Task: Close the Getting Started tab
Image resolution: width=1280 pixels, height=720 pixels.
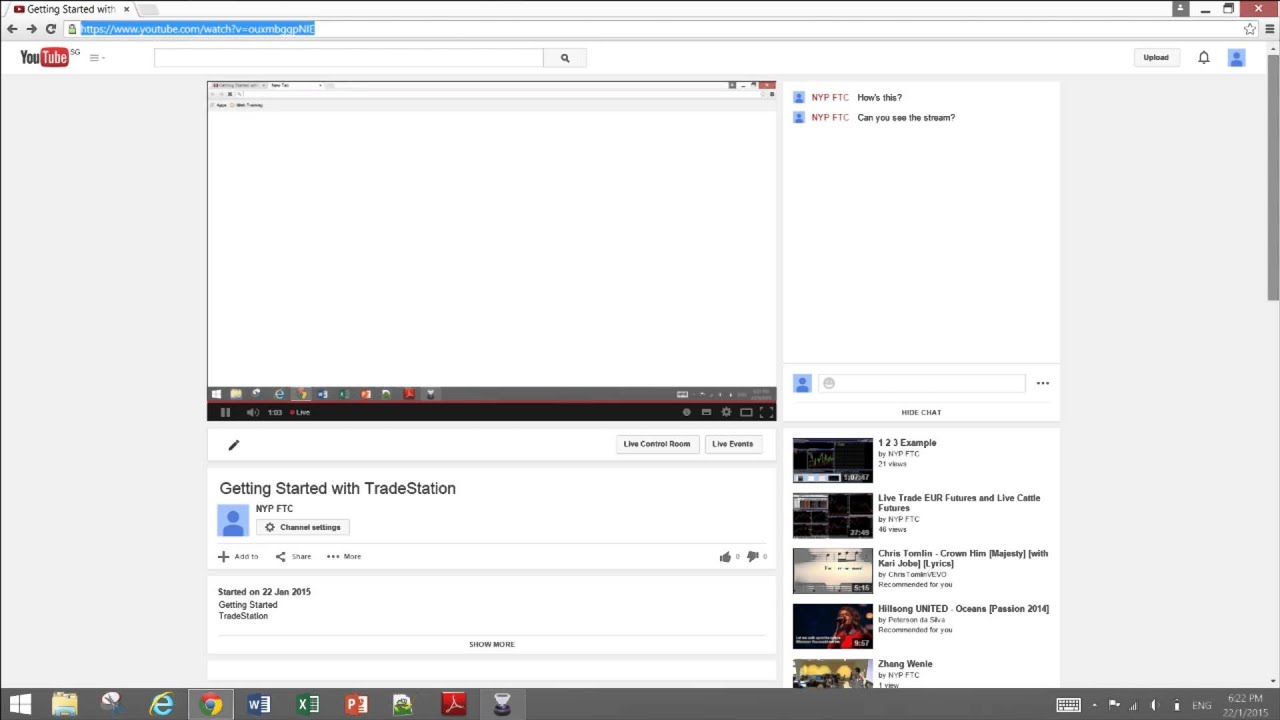Action: pos(126,9)
